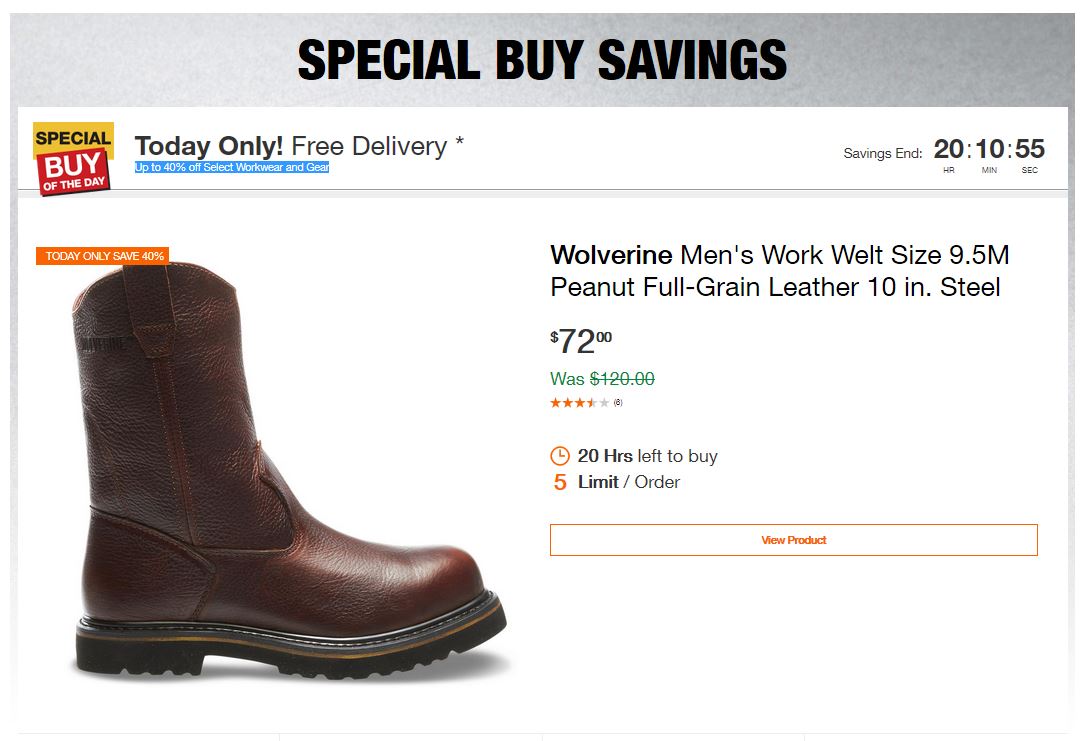Open the Wolverine boot product image
Viewport: 1085px width, 741px height.
point(290,470)
